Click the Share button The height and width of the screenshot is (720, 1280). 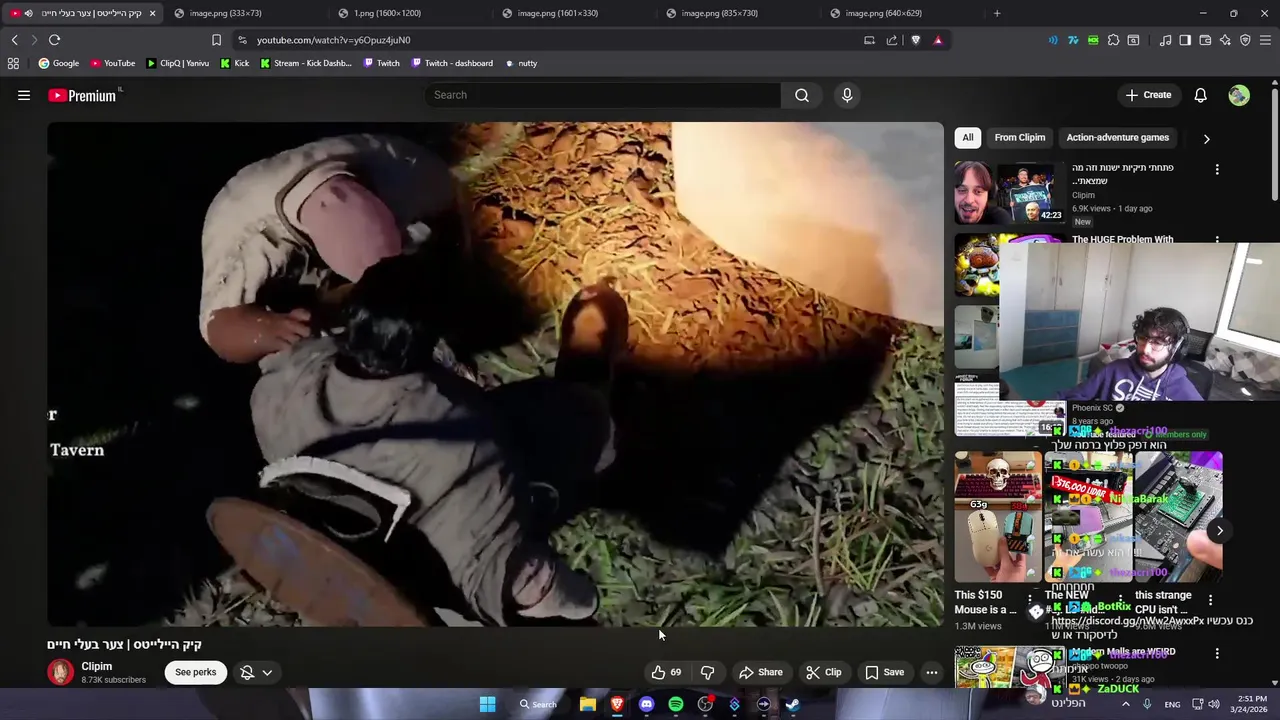click(760, 672)
